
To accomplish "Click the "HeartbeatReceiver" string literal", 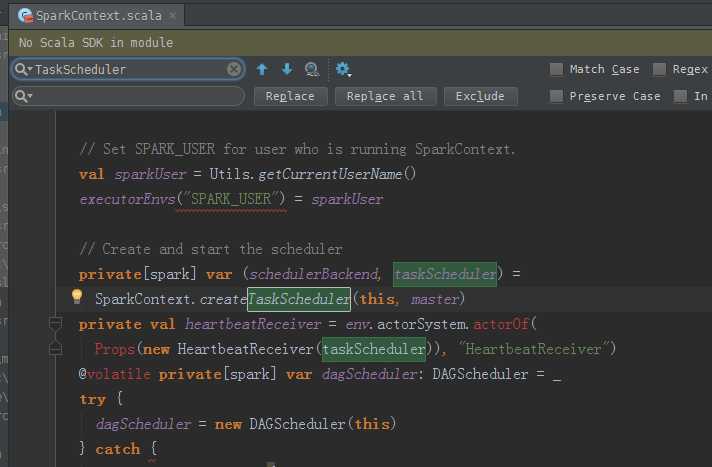I will (x=533, y=349).
